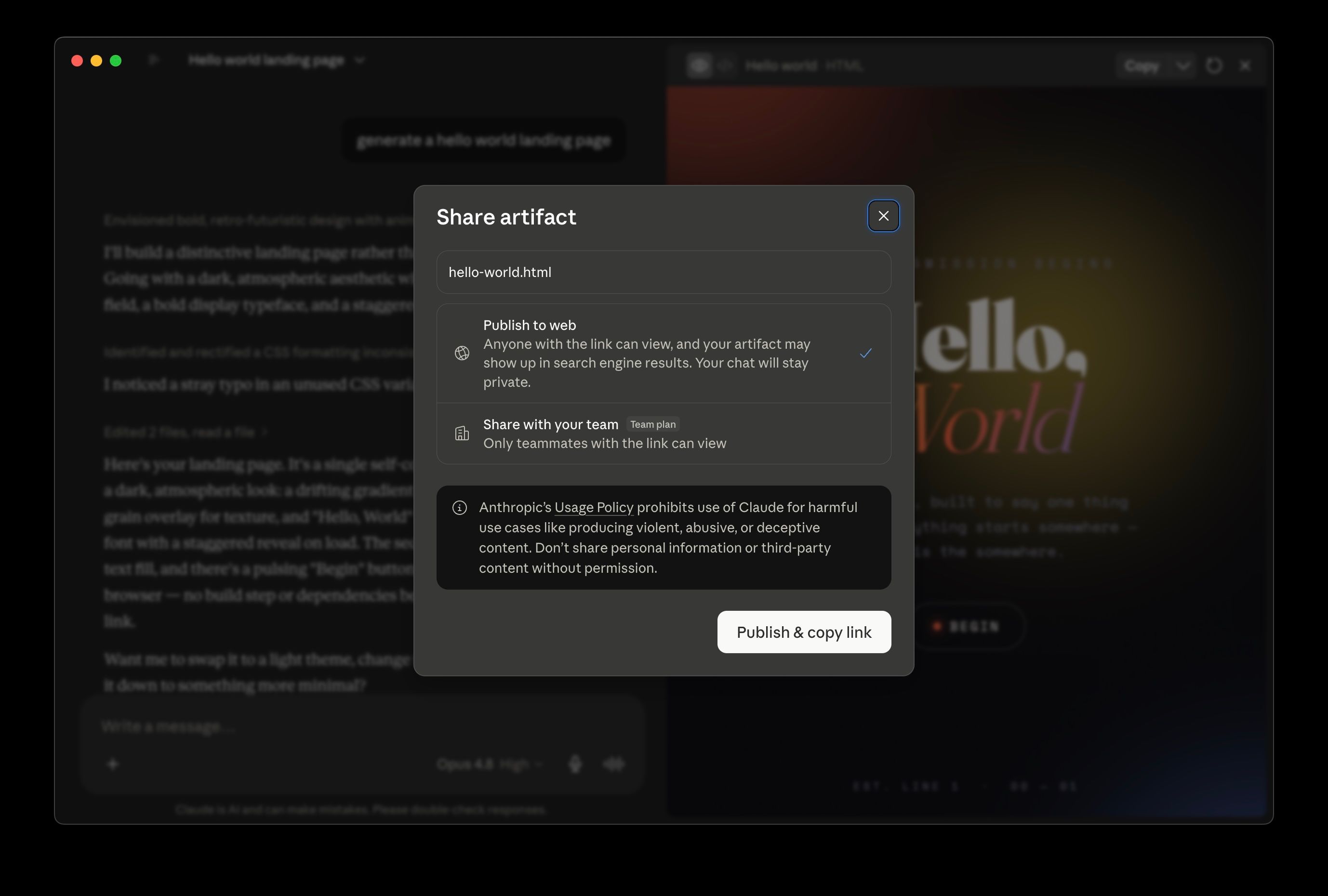
Task: Select Share with your team option
Action: pyautogui.click(x=664, y=434)
